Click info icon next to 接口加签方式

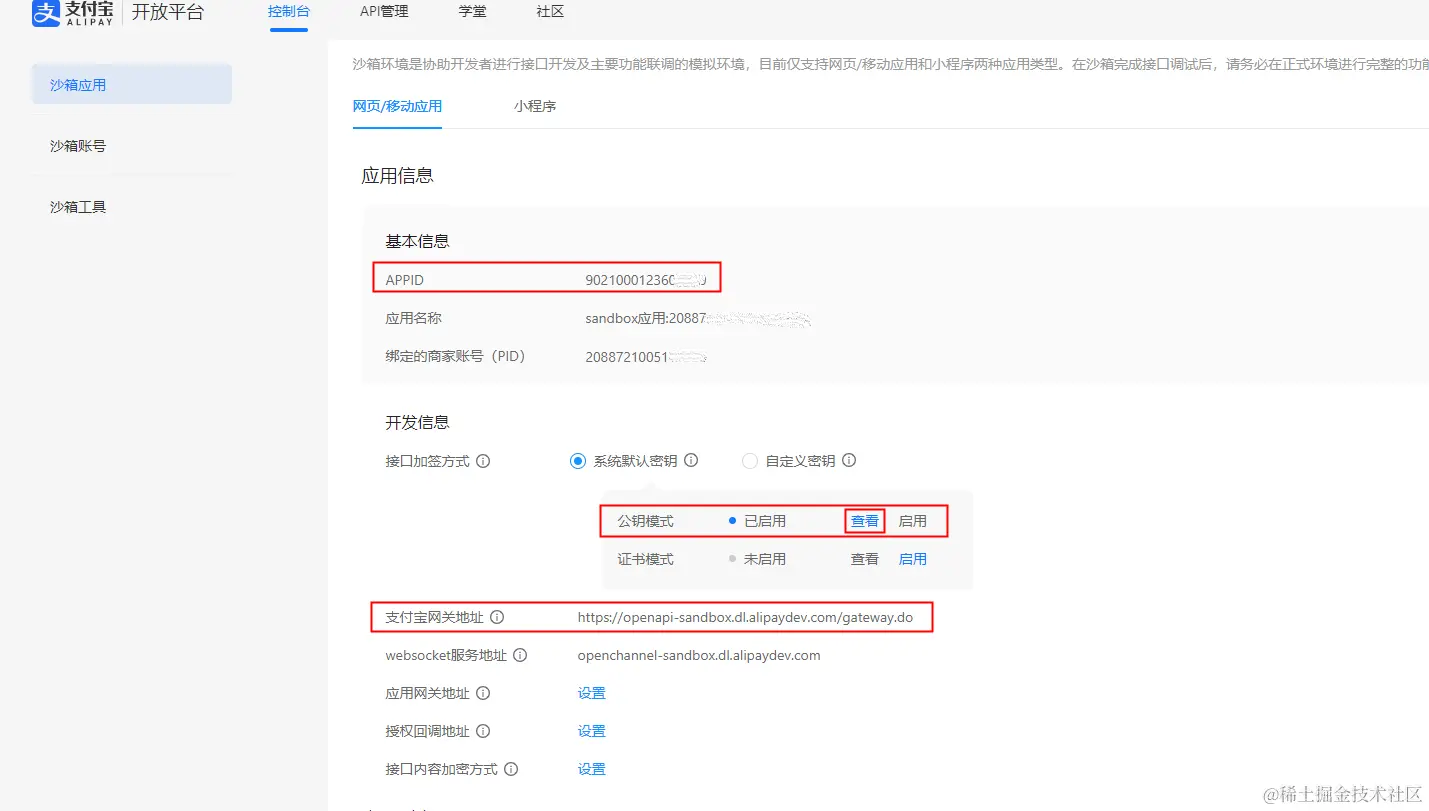pos(483,461)
